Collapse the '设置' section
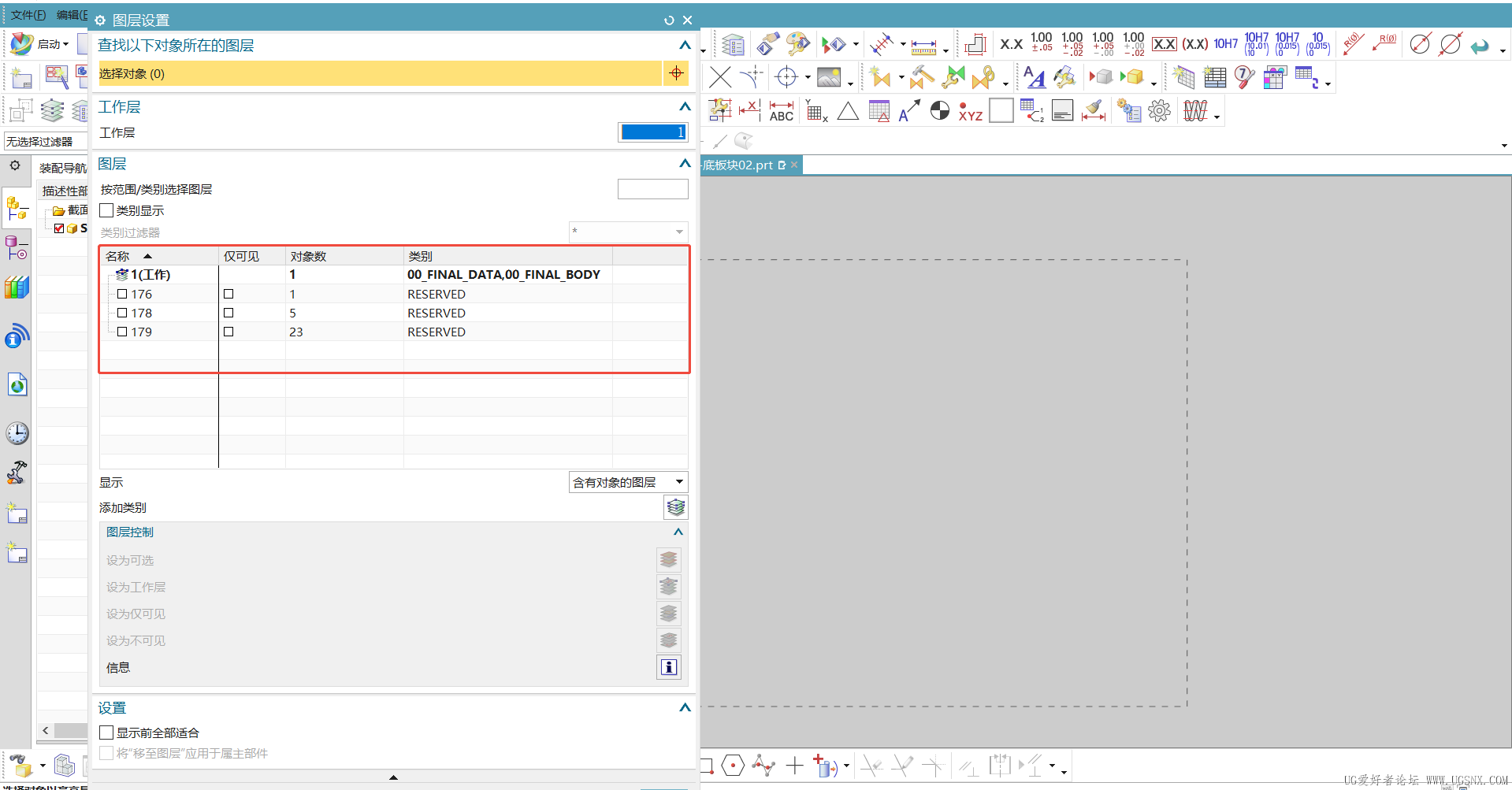The height and width of the screenshot is (790, 1512). pos(685,707)
